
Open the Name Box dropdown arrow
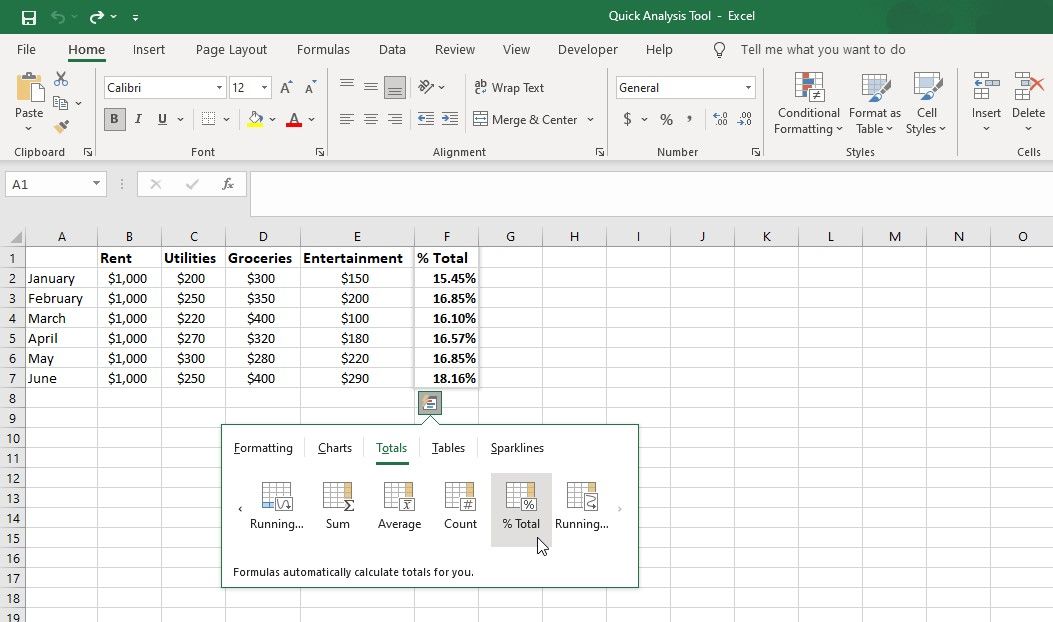tap(96, 184)
